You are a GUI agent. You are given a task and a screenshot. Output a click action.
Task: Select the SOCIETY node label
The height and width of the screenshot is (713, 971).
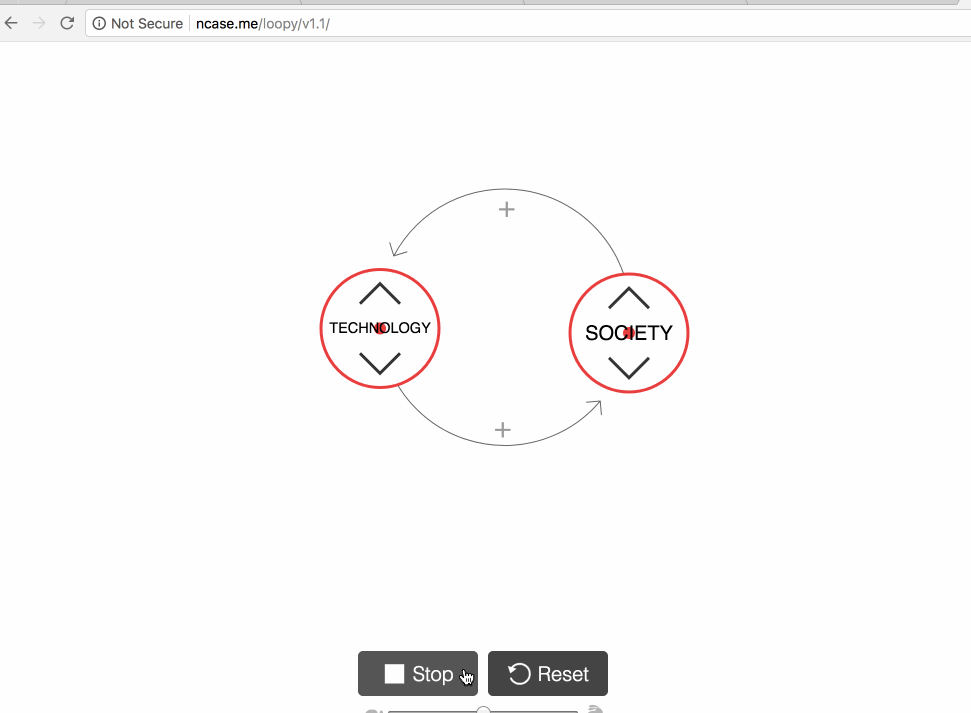pyautogui.click(x=629, y=333)
